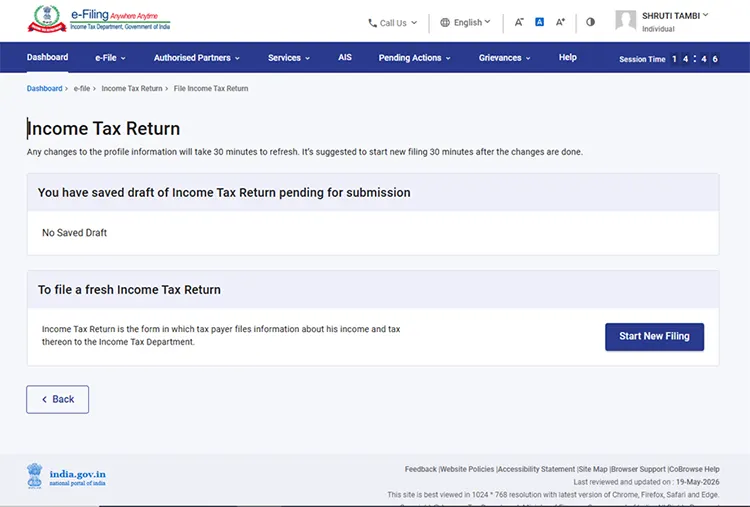The height and width of the screenshot is (507, 750).
Task: Click 'To file a fresh Income Tax Return' heading
Action: pos(129,290)
